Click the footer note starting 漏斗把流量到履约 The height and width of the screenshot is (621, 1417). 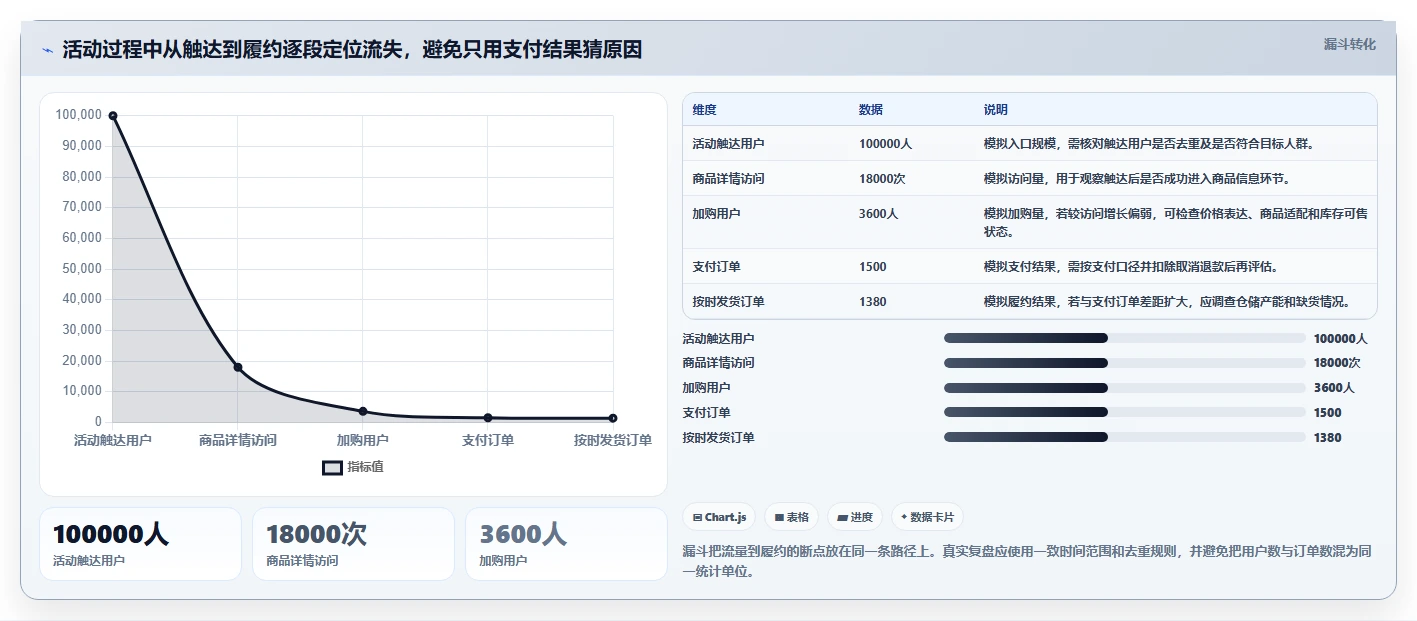point(1027,562)
